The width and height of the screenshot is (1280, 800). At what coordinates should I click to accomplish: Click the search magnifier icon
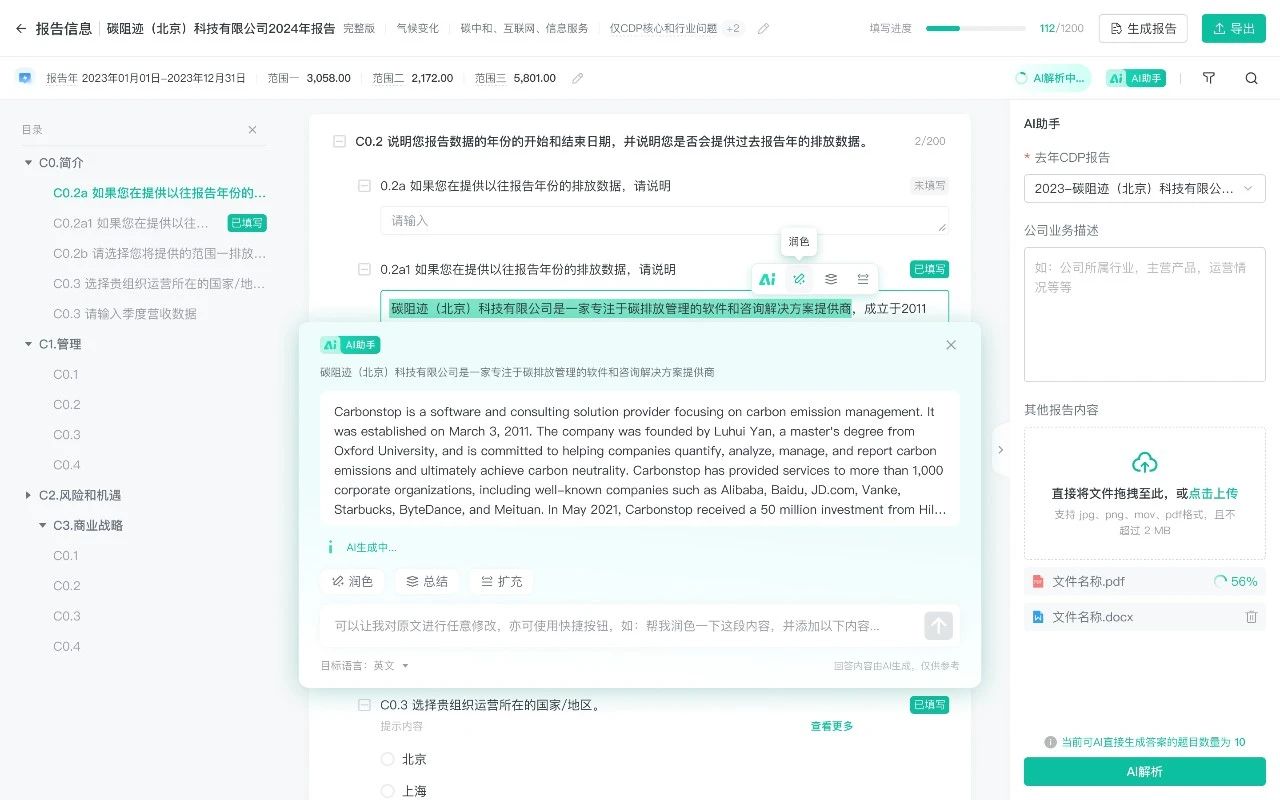[x=1252, y=78]
